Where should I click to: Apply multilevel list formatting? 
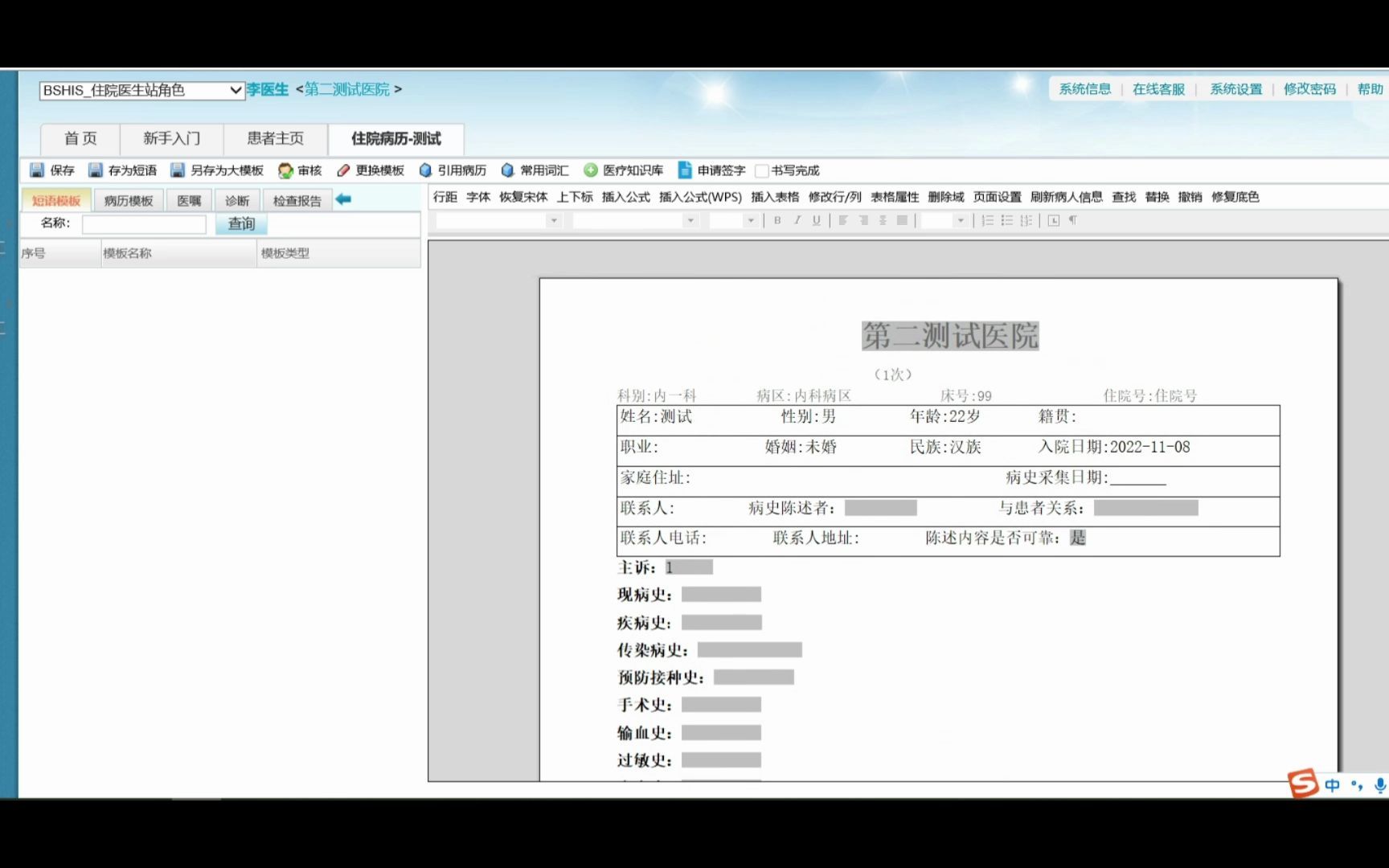tap(1026, 220)
